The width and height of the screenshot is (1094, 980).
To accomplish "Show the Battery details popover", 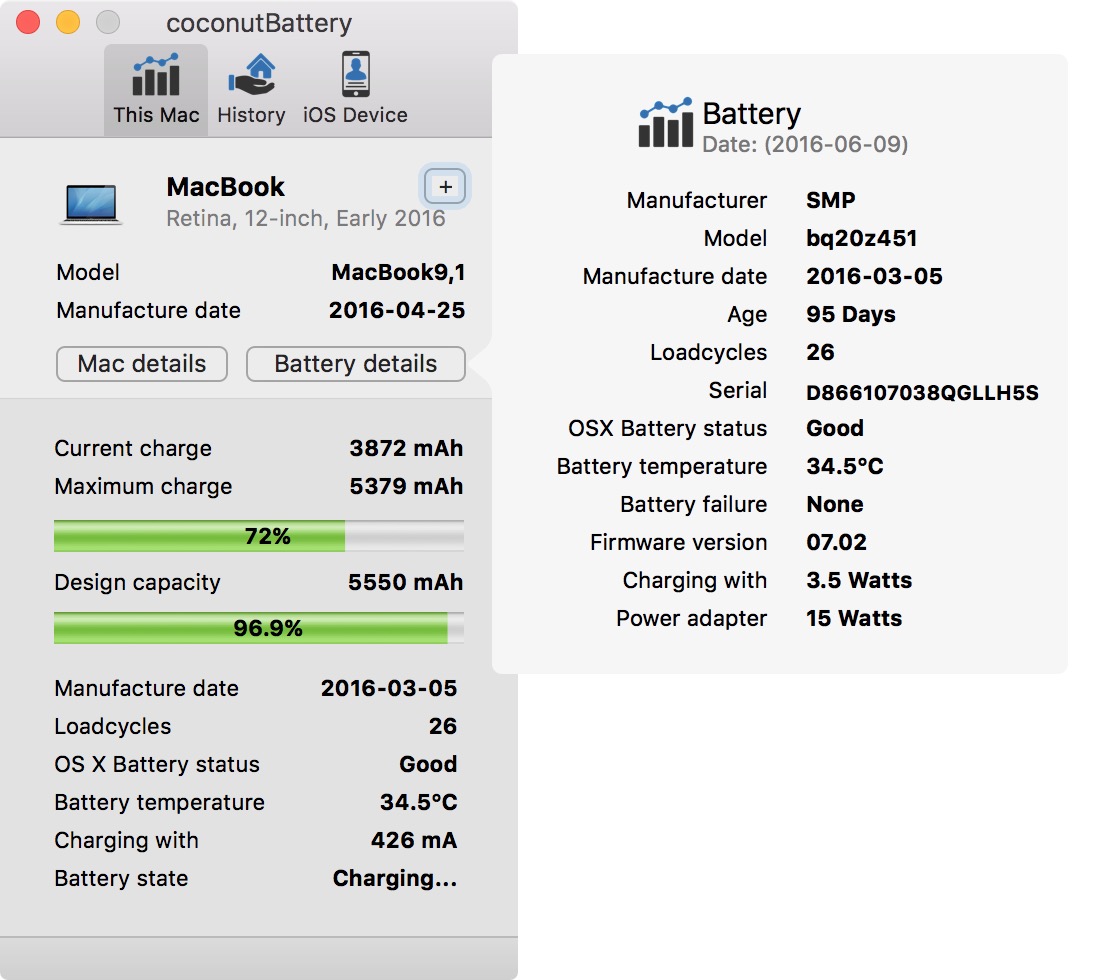I will pos(355,364).
